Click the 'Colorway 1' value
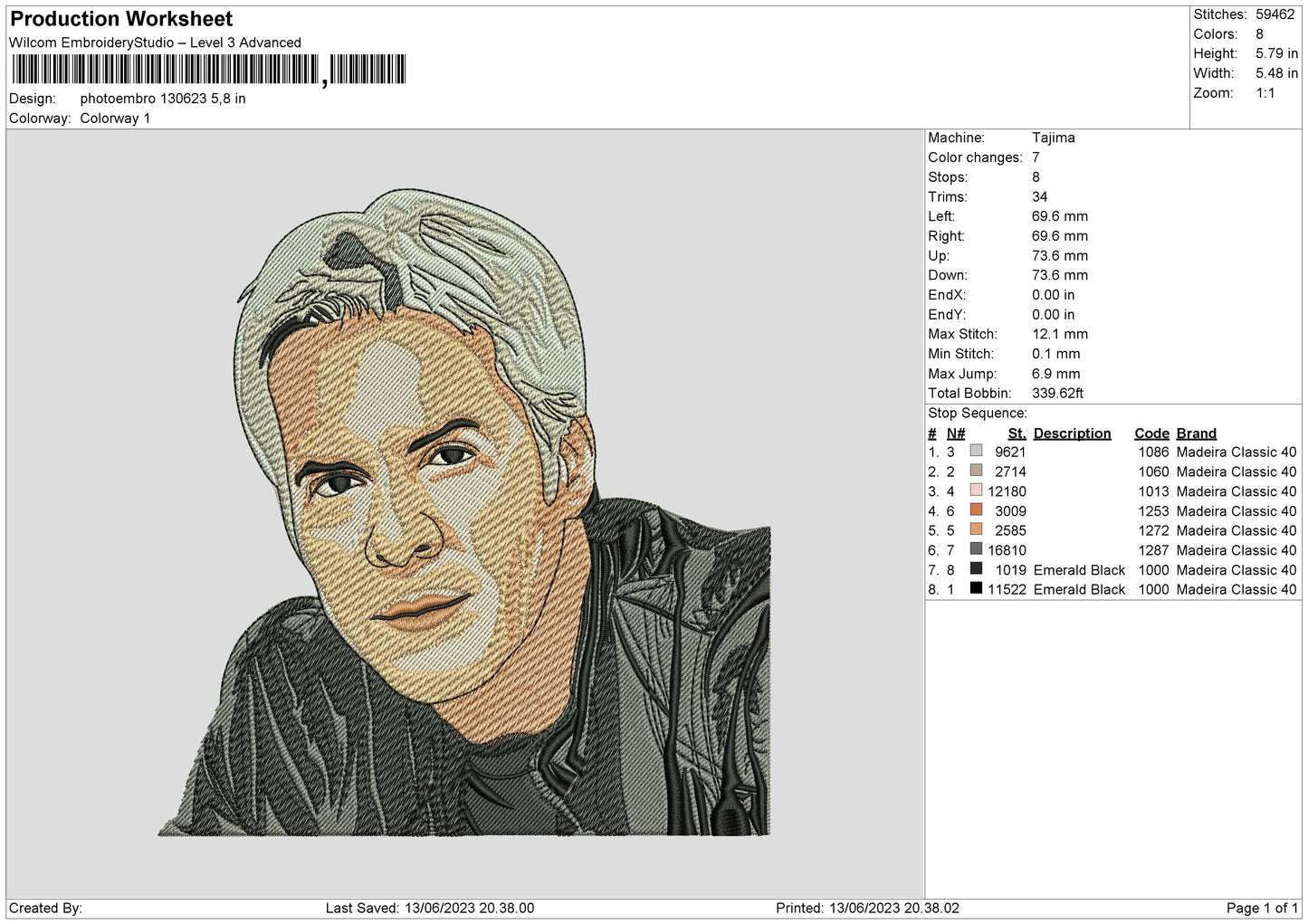 [115, 119]
